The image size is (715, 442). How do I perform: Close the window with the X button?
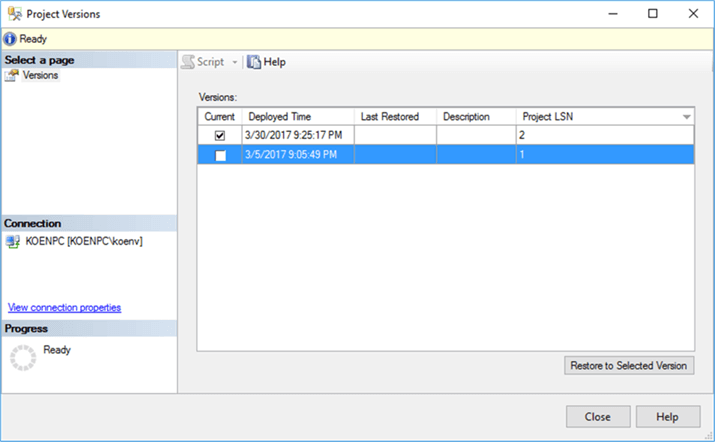[693, 14]
